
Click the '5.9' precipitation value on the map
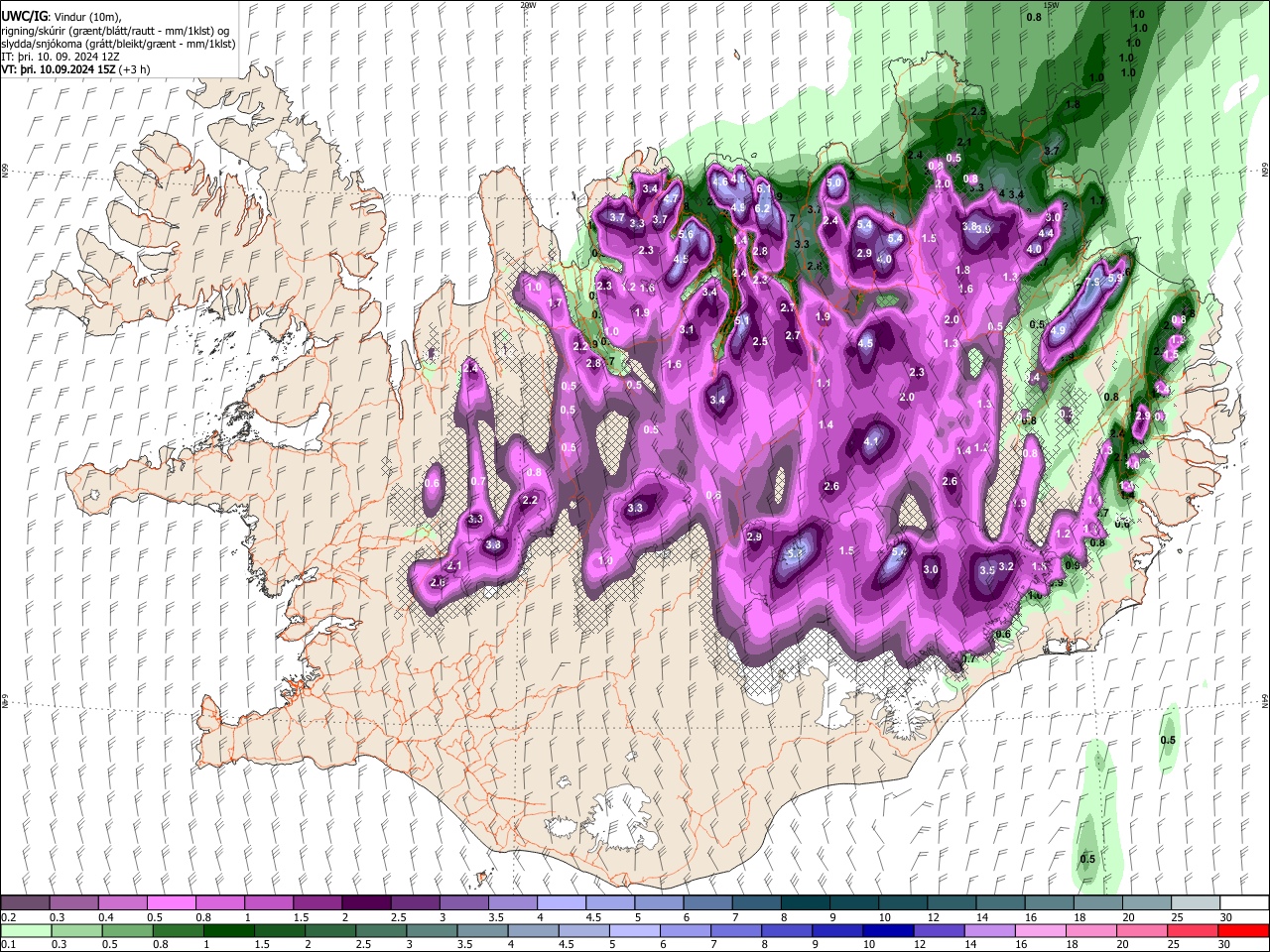(x=1115, y=279)
